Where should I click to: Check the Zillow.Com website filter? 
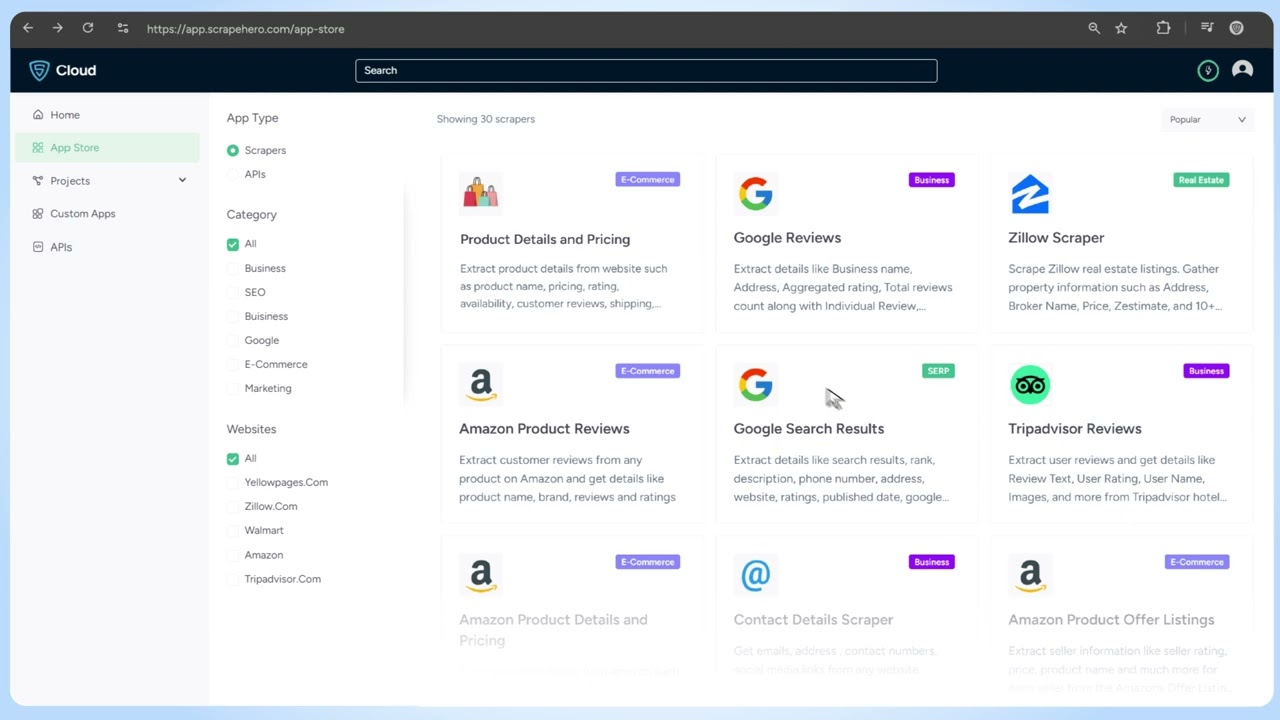(x=233, y=506)
